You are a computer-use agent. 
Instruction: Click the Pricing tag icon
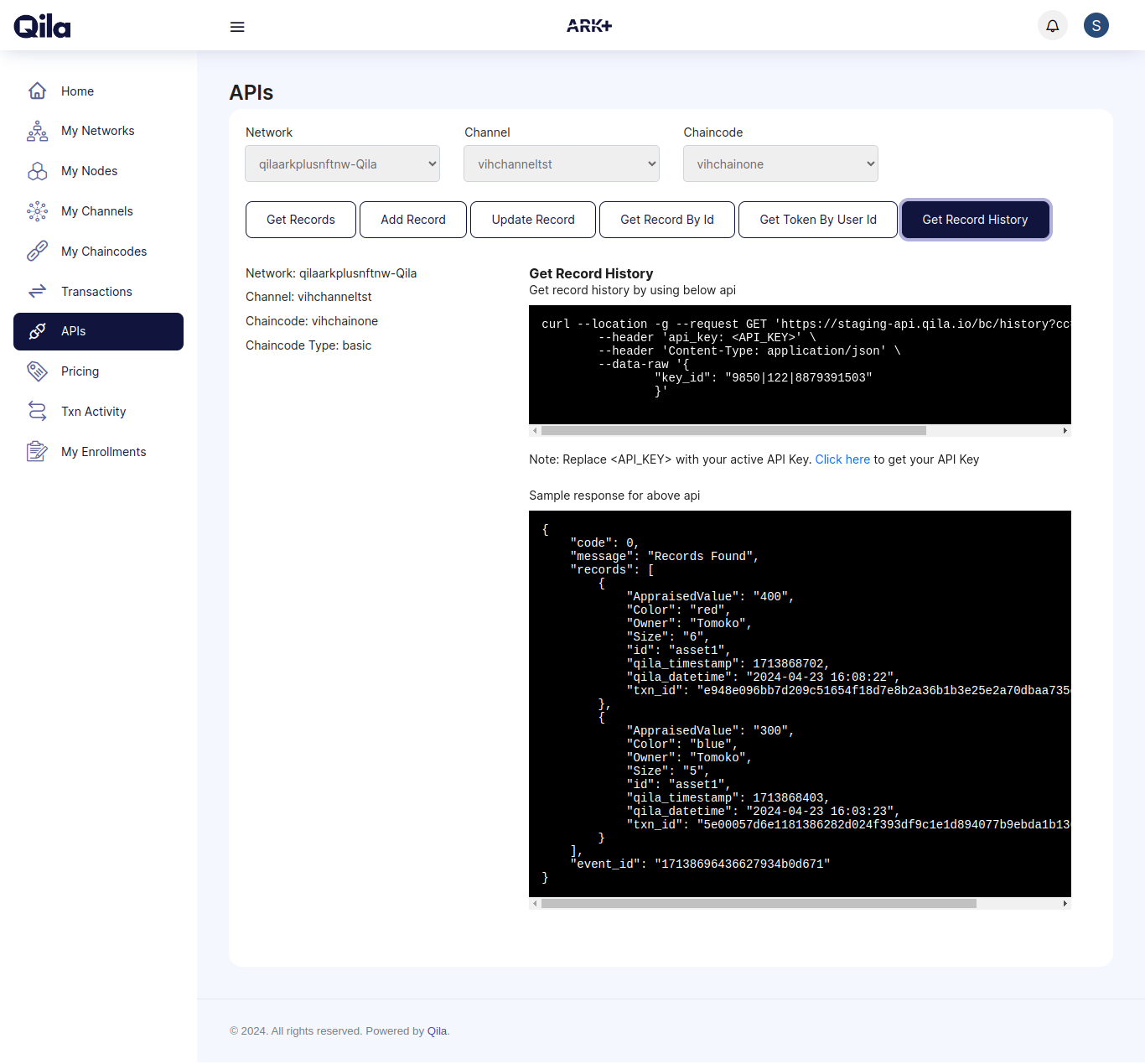37,371
